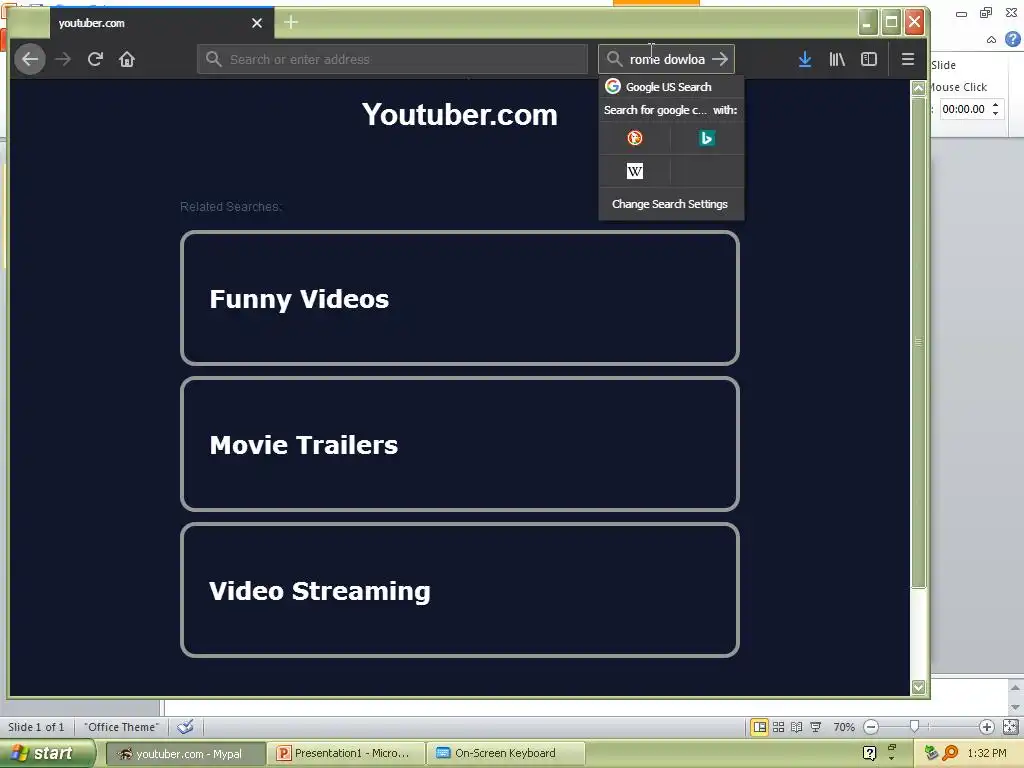Zoom out with the minus button
This screenshot has height=768, width=1024.
coord(871,727)
